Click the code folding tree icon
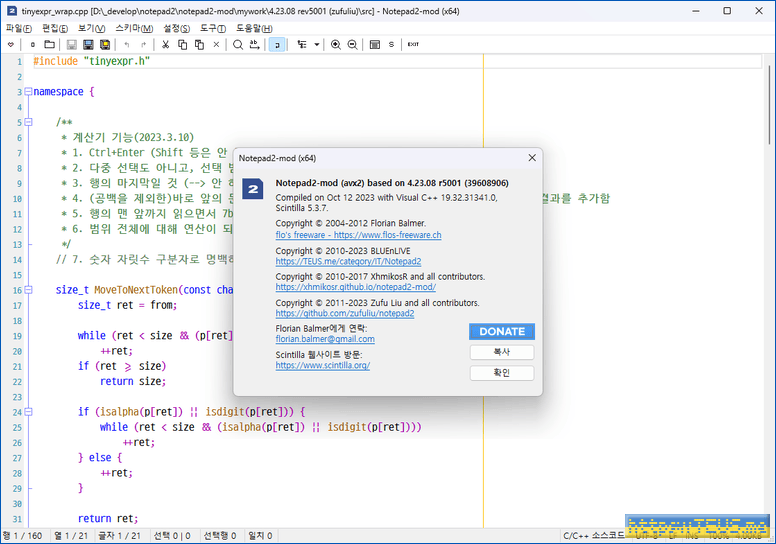Viewport: 776px width, 544px height. click(301, 45)
